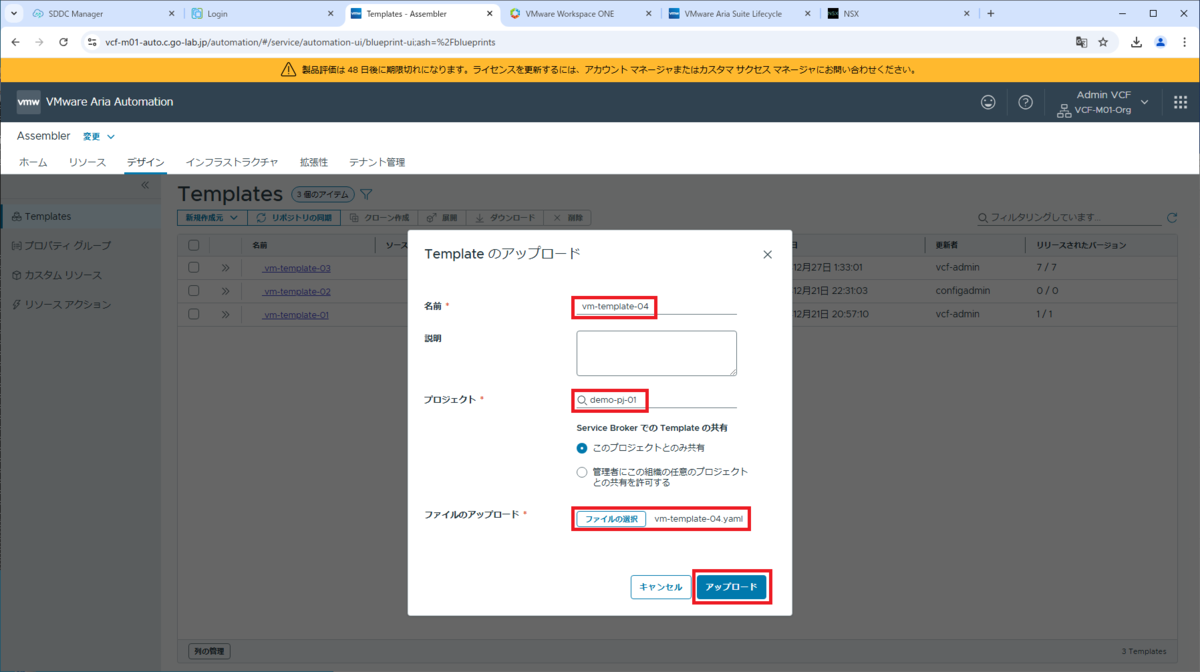Switch to the テナント管理 tab
The height and width of the screenshot is (672, 1200).
tap(377, 162)
